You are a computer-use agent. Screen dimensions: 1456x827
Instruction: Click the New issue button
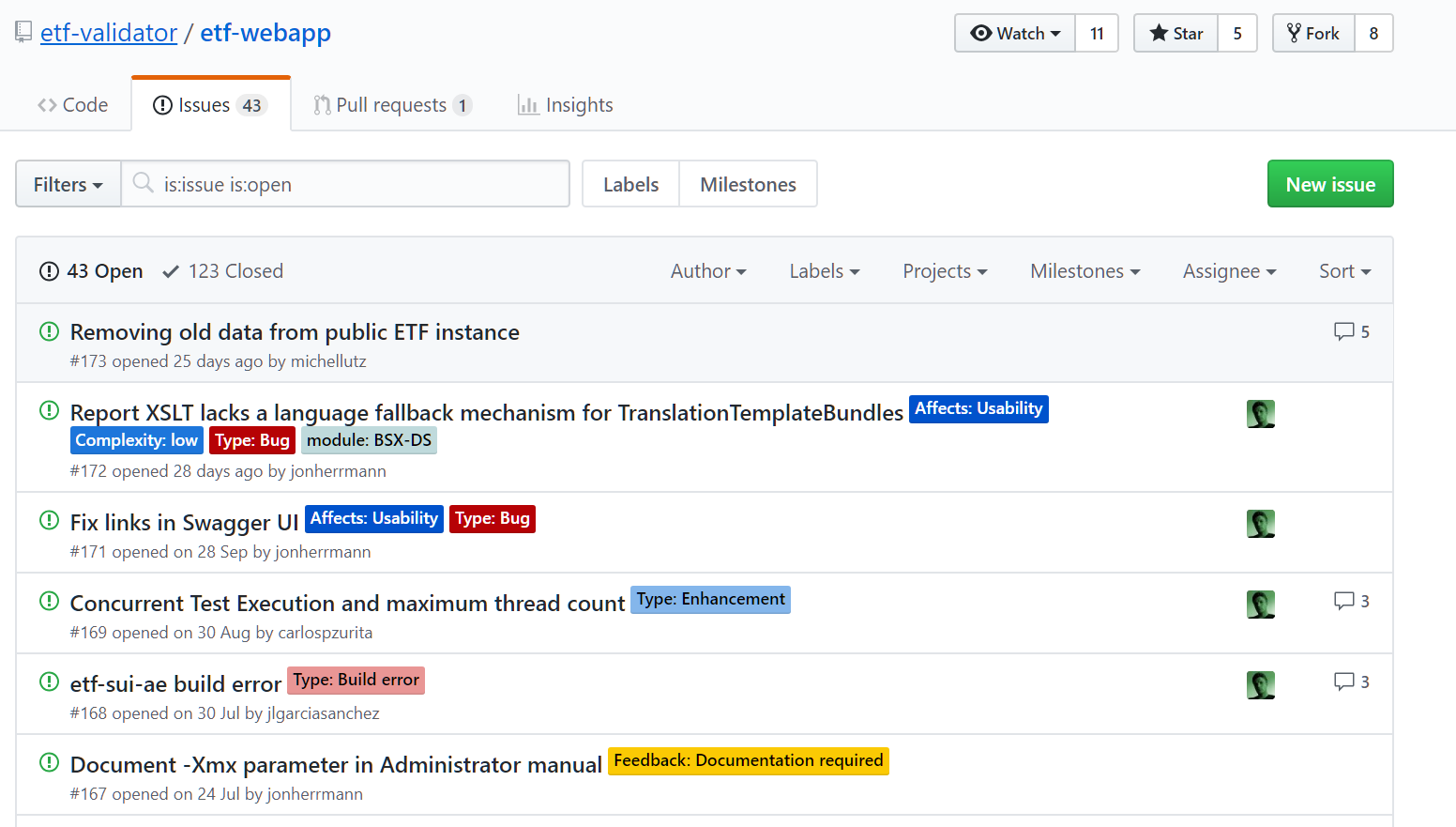click(1330, 184)
